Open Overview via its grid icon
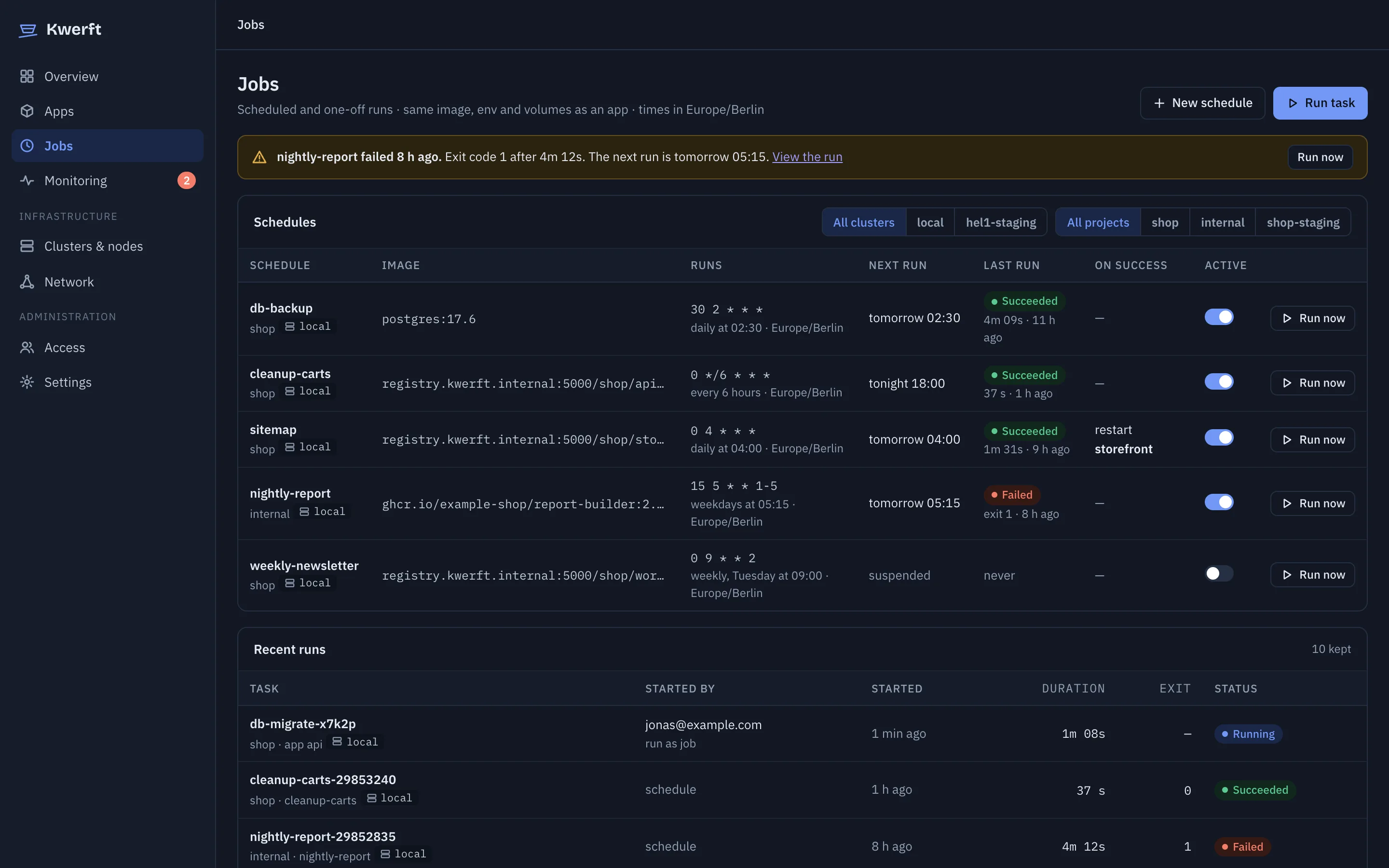Viewport: 1389px width, 868px height. pos(27,76)
